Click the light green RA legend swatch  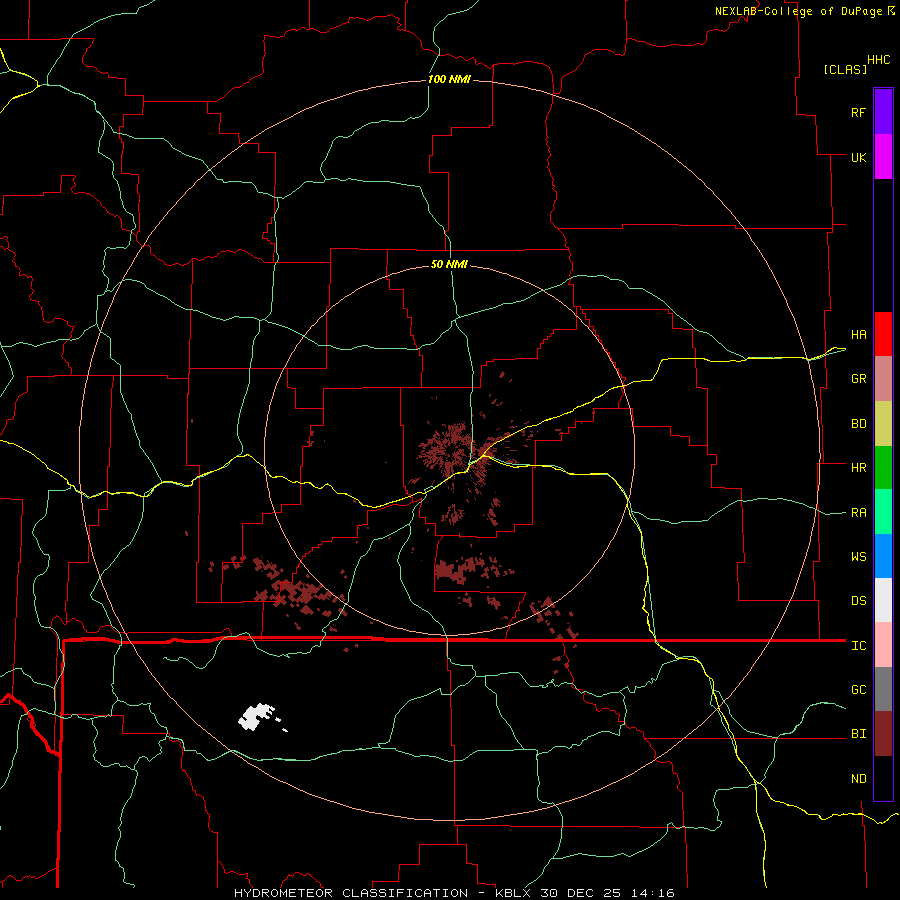point(883,512)
